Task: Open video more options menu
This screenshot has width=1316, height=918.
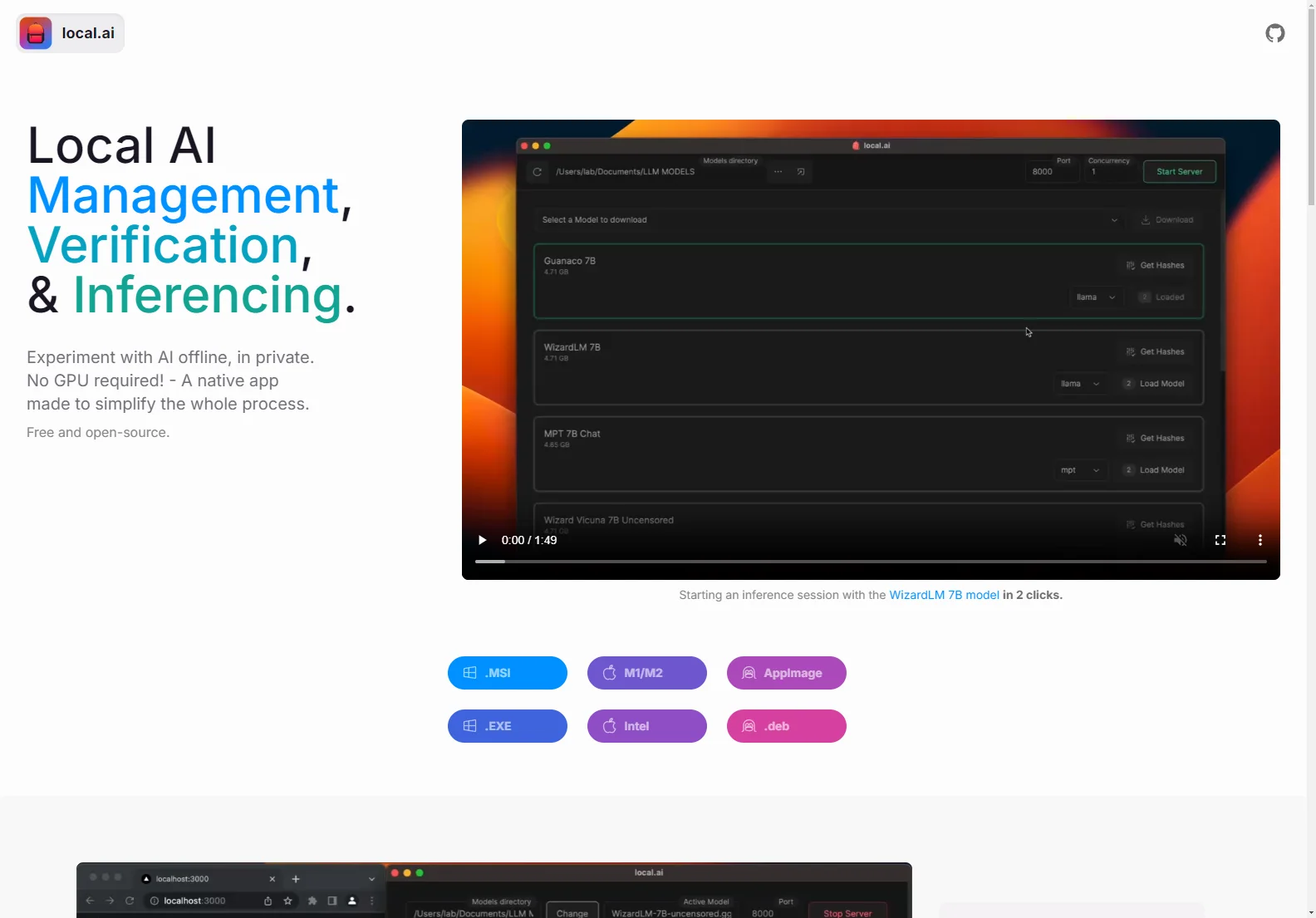Action: (1260, 540)
